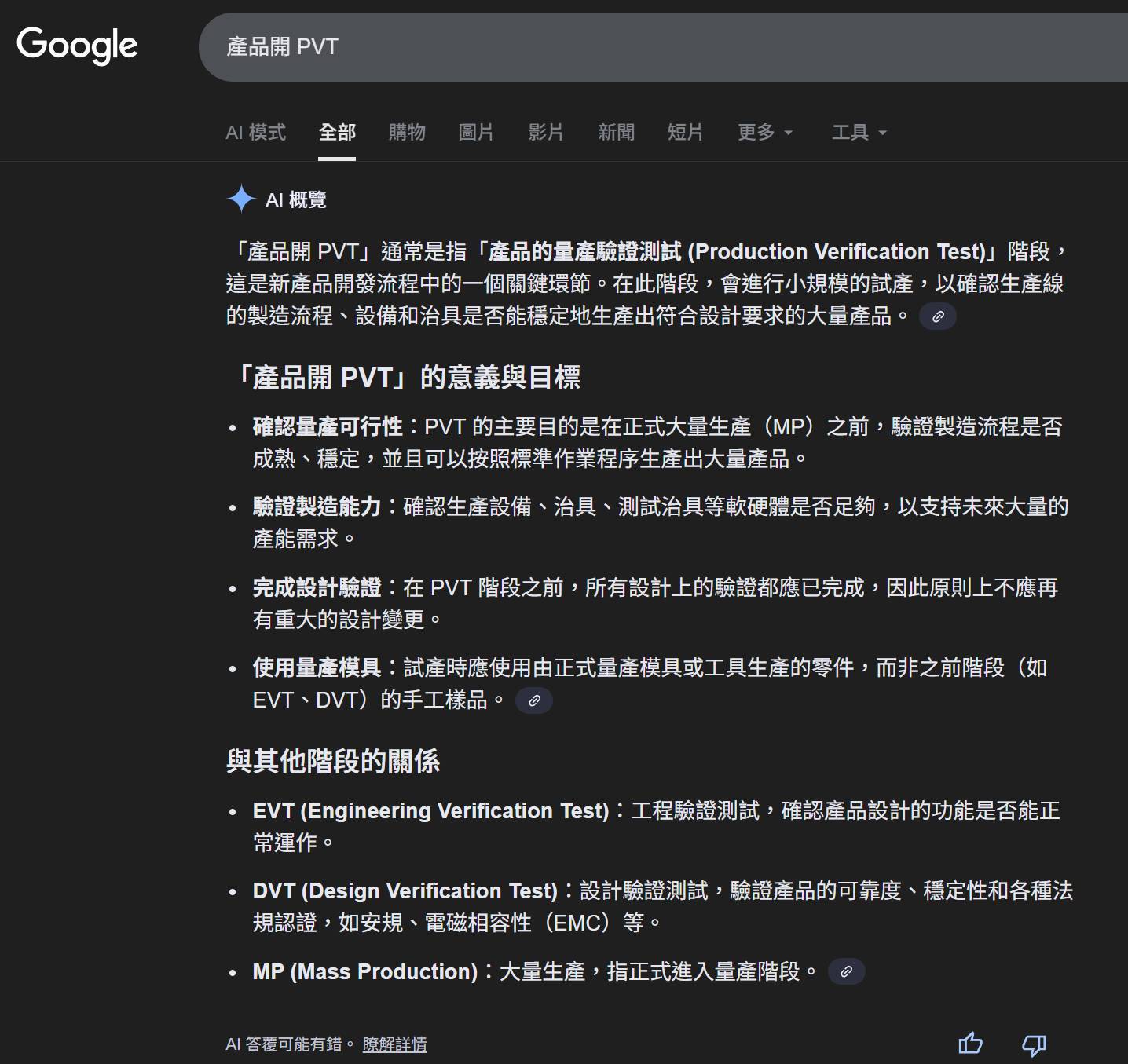This screenshot has height=1064, width=1128.
Task: Switch to the 圖片 tab
Action: click(x=476, y=132)
